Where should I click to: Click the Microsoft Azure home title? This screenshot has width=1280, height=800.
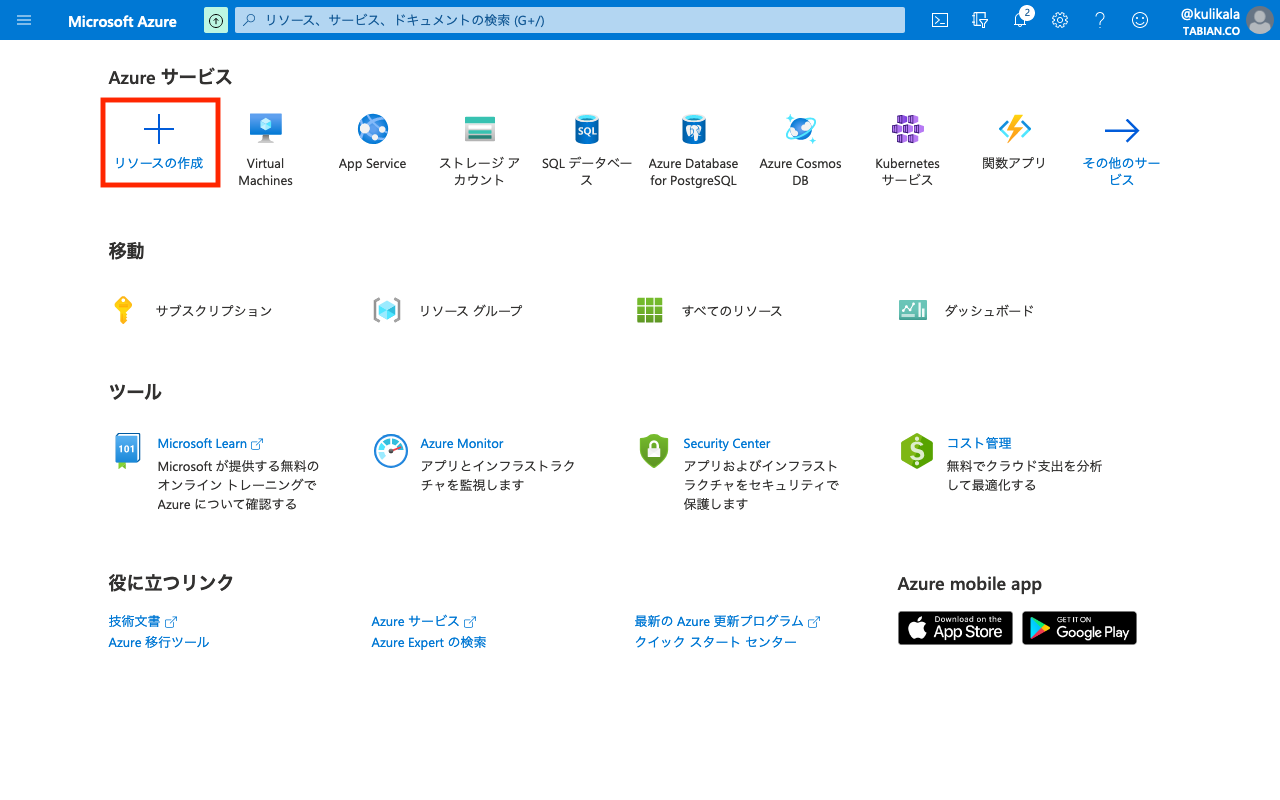[x=122, y=21]
